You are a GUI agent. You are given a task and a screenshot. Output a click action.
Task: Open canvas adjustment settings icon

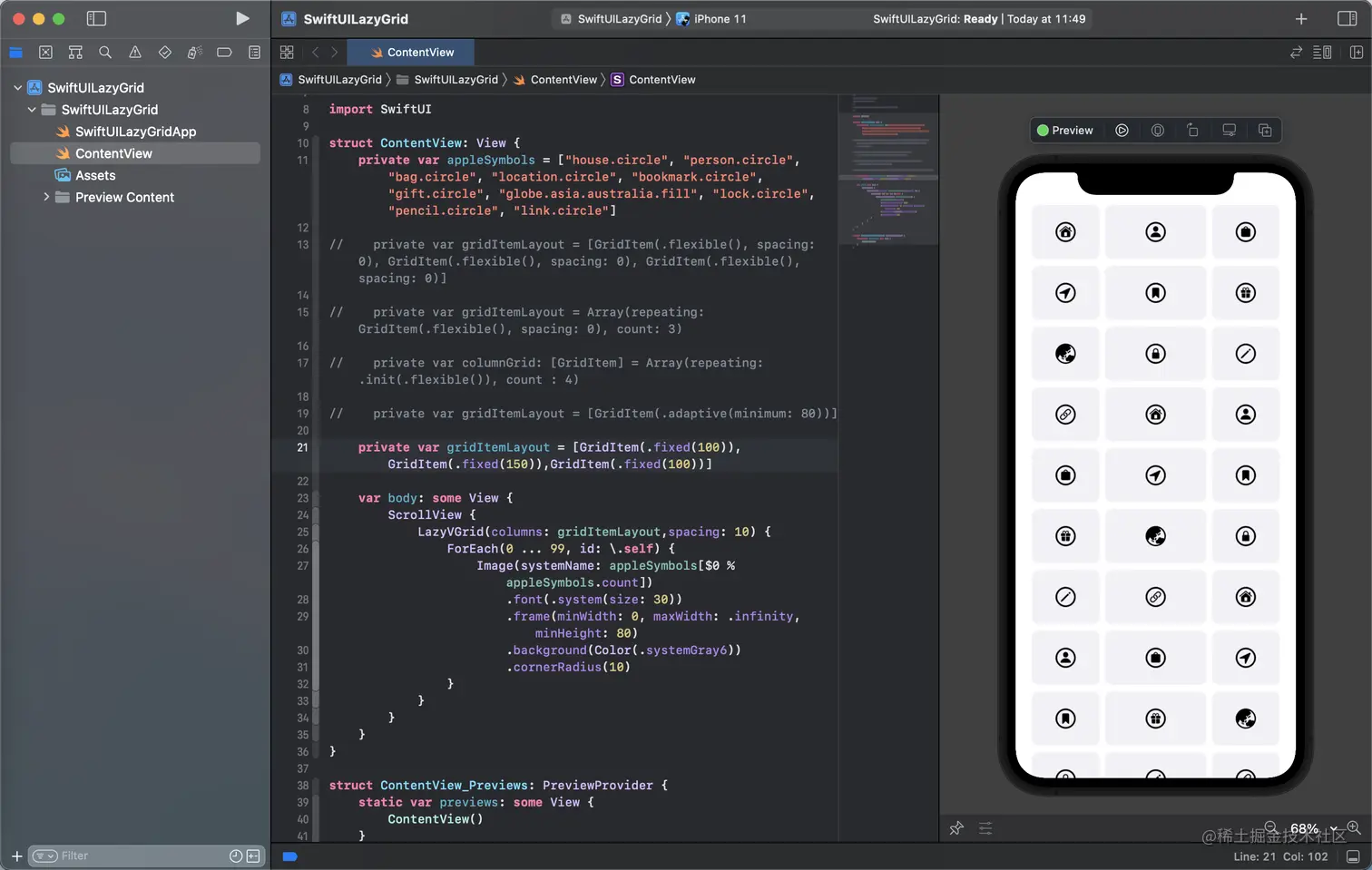[x=985, y=828]
